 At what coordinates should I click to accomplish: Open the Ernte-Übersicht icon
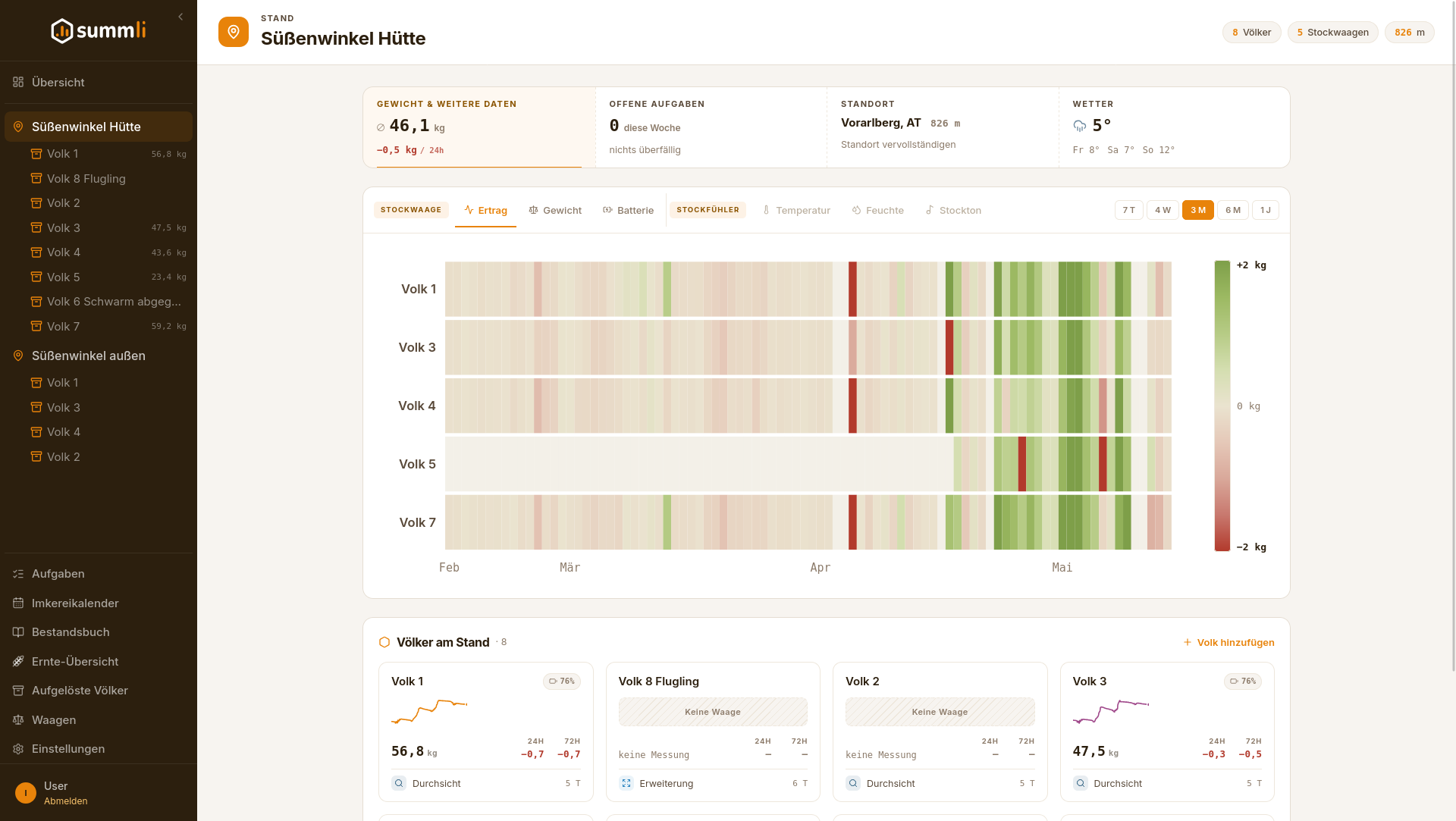pyautogui.click(x=18, y=662)
